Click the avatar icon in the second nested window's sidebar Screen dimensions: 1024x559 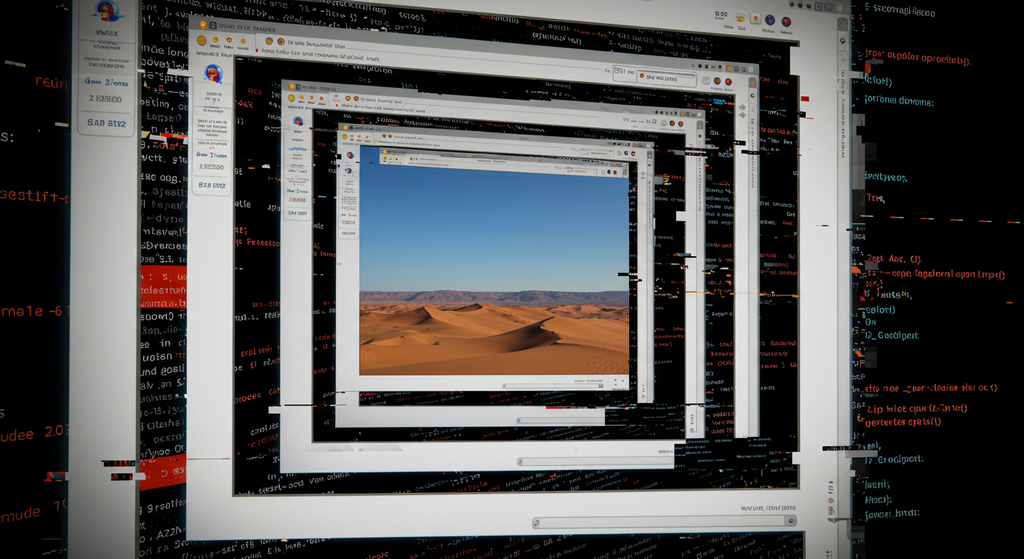(213, 73)
